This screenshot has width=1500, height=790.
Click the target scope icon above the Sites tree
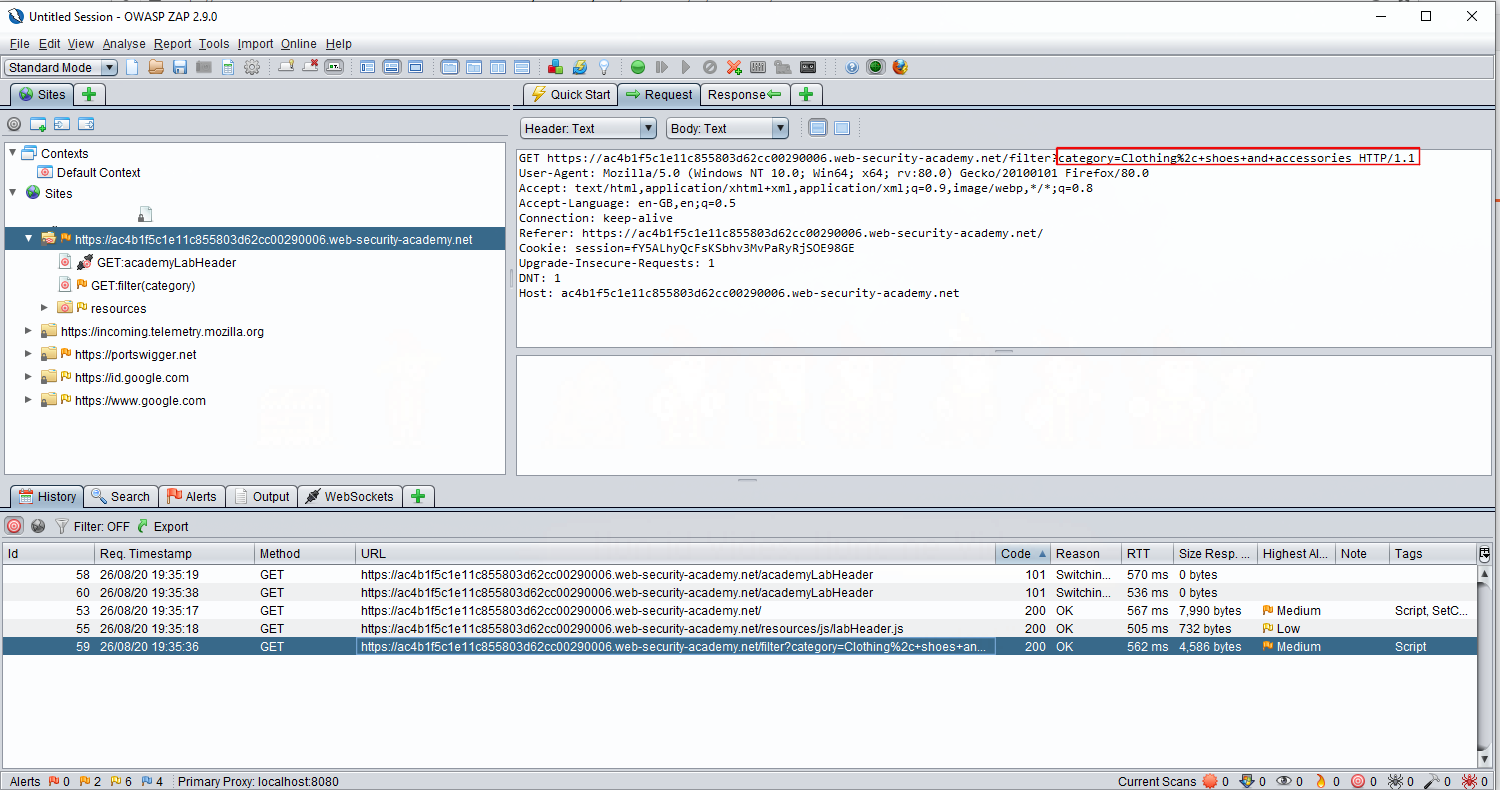(x=14, y=125)
